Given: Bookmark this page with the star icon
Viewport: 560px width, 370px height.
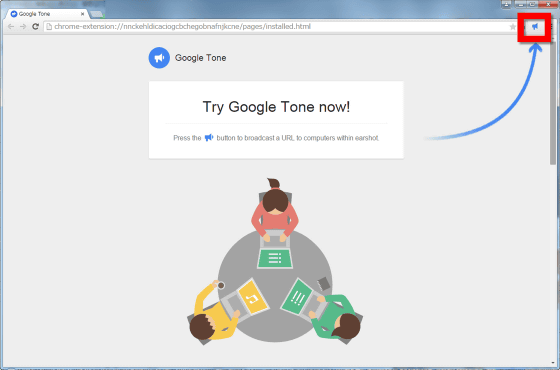Looking at the screenshot, I should 512,27.
